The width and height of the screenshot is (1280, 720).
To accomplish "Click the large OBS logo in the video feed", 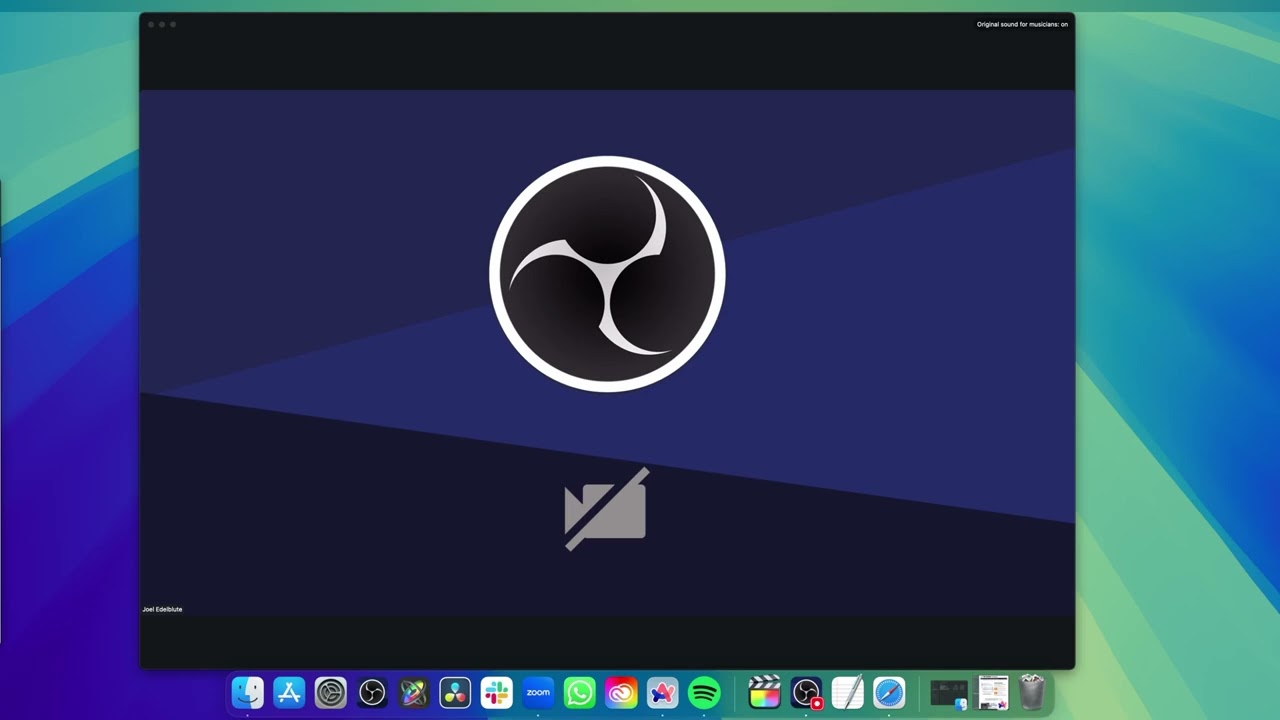I will [x=607, y=273].
